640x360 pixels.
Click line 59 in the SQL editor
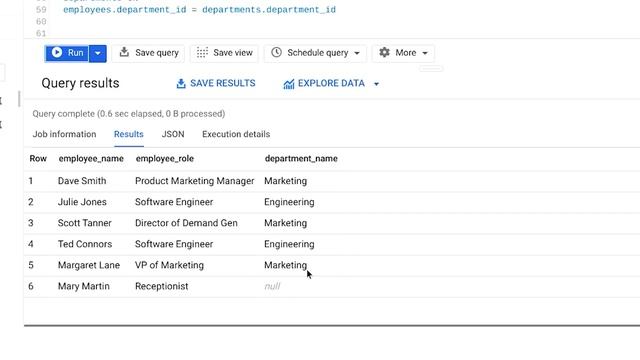coord(200,10)
